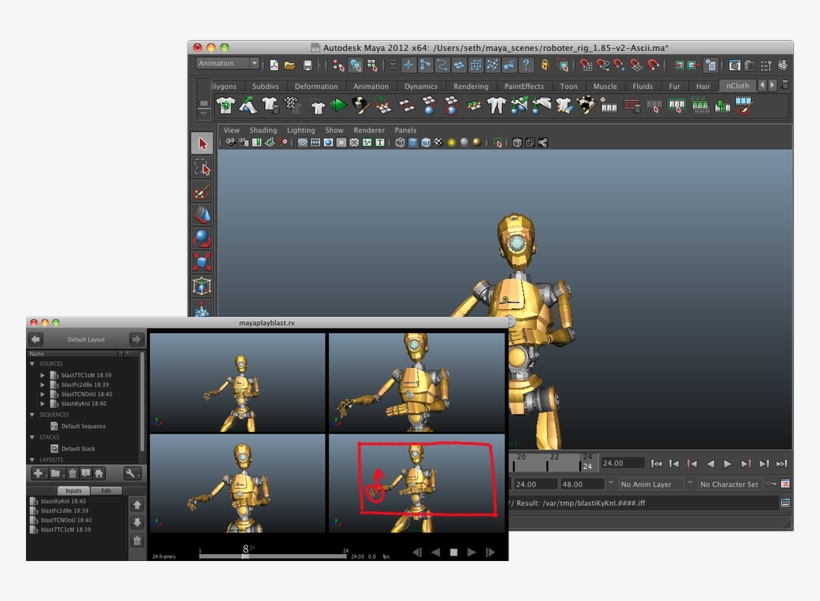This screenshot has width=820, height=601.
Task: Open the viewport Renderer menu
Action: pyautogui.click(x=369, y=130)
